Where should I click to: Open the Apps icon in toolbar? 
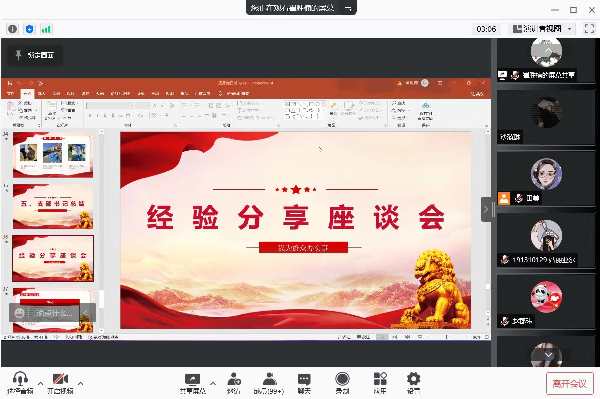pos(380,383)
